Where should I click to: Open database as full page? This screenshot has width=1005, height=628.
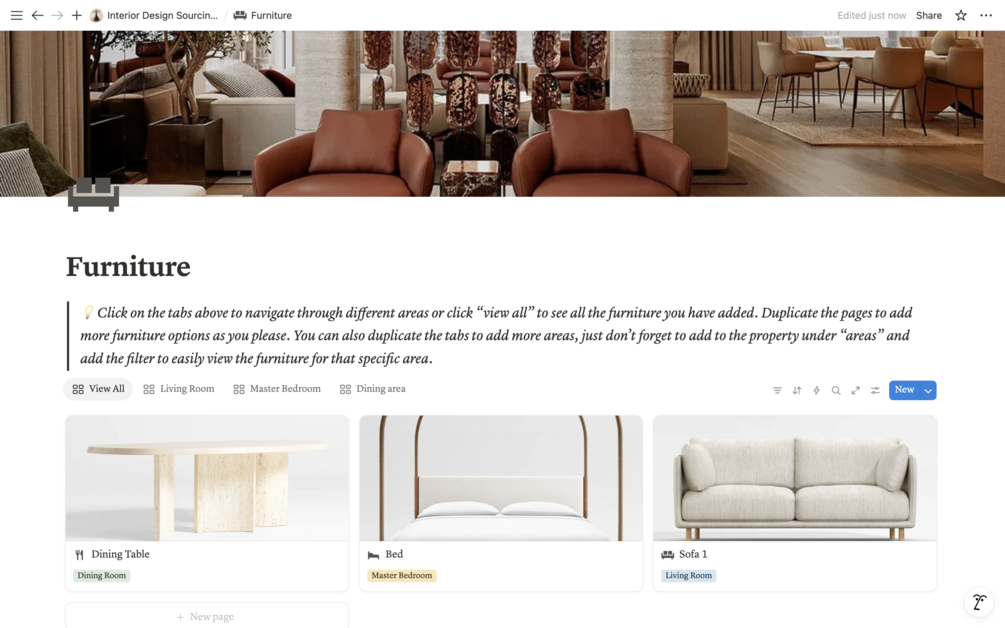click(855, 390)
